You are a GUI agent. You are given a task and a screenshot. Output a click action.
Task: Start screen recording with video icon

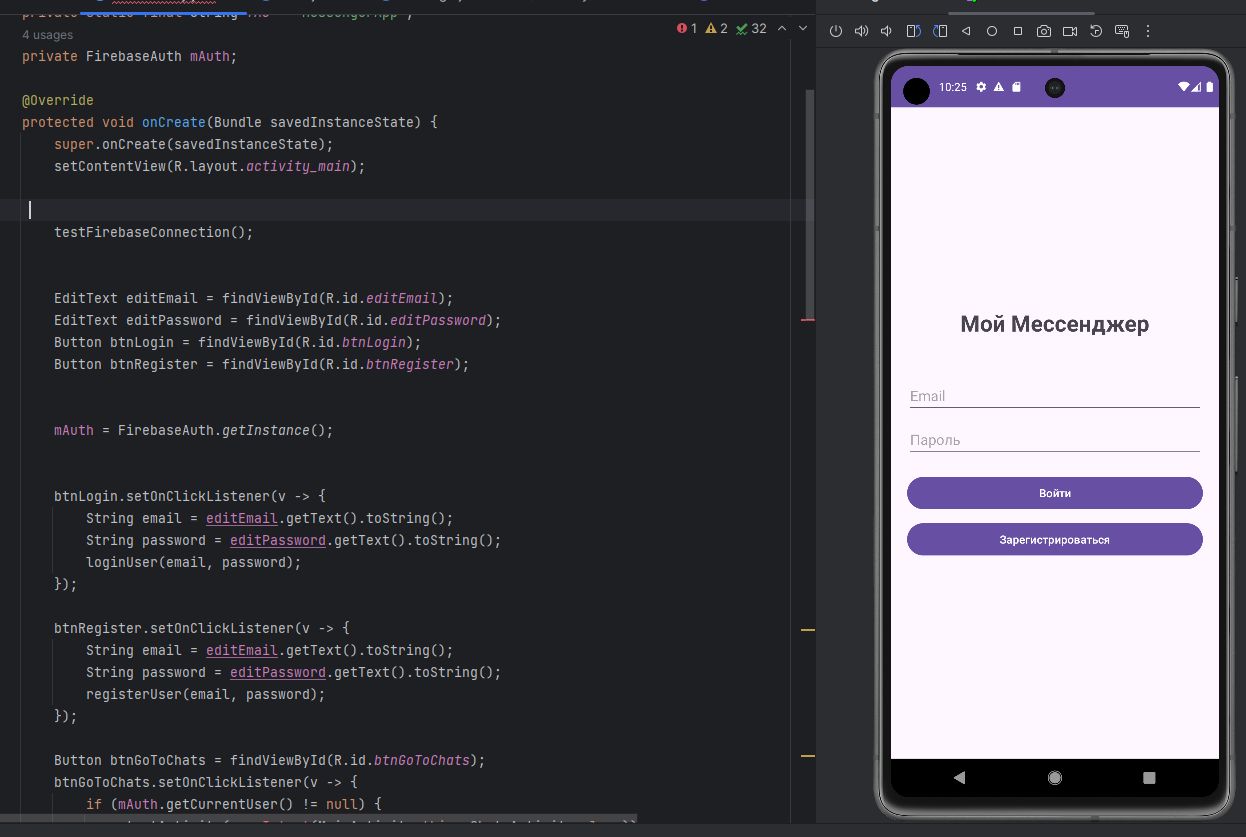pos(1070,31)
